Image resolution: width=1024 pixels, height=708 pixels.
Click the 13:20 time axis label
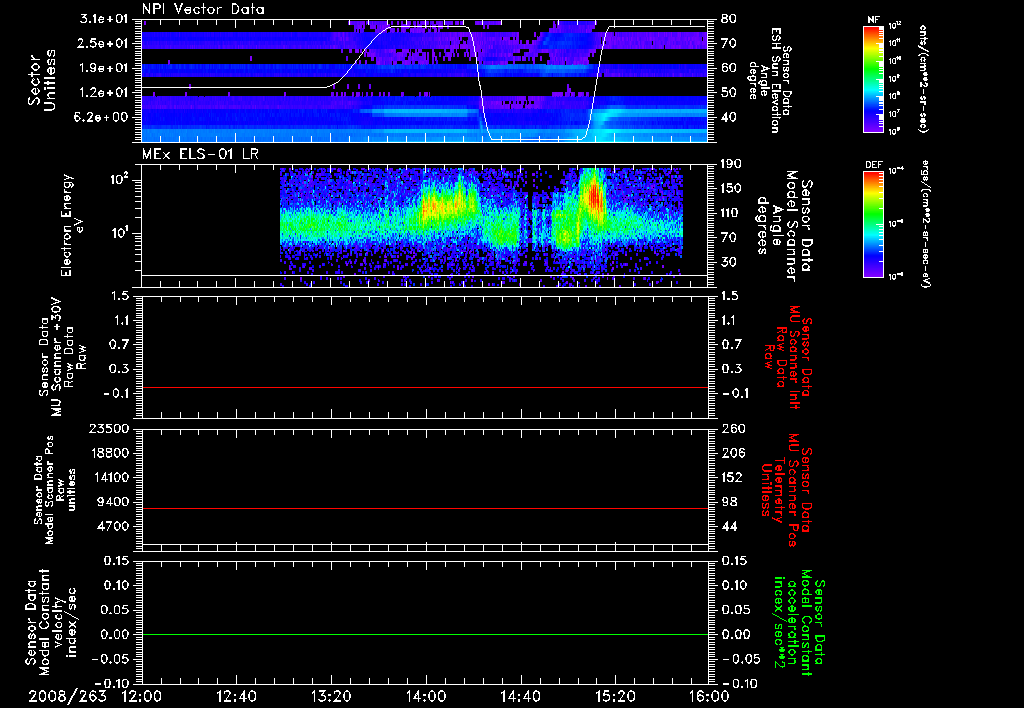point(331,696)
